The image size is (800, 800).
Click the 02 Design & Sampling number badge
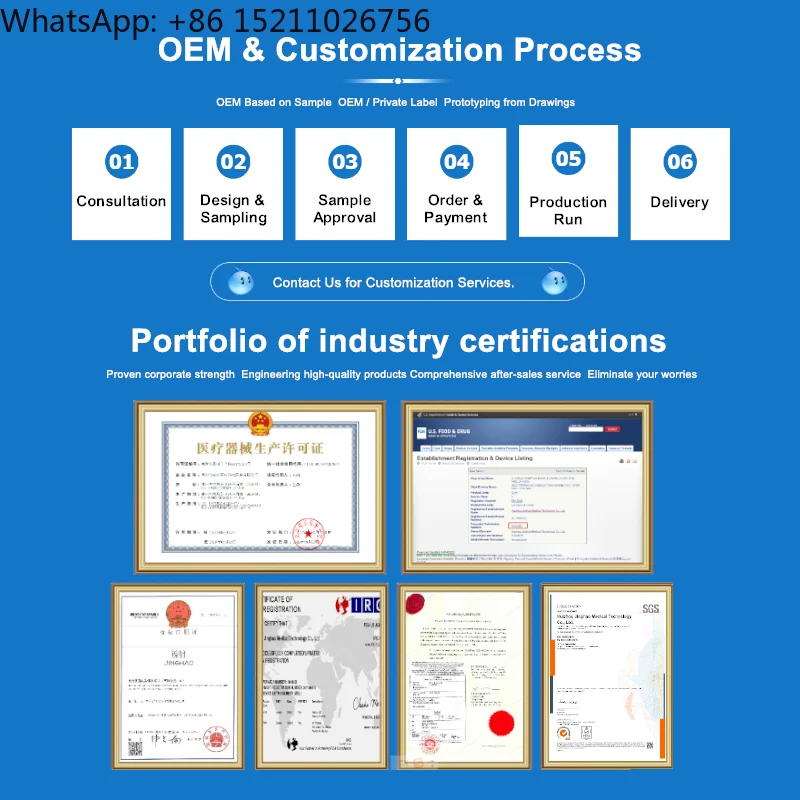233,162
